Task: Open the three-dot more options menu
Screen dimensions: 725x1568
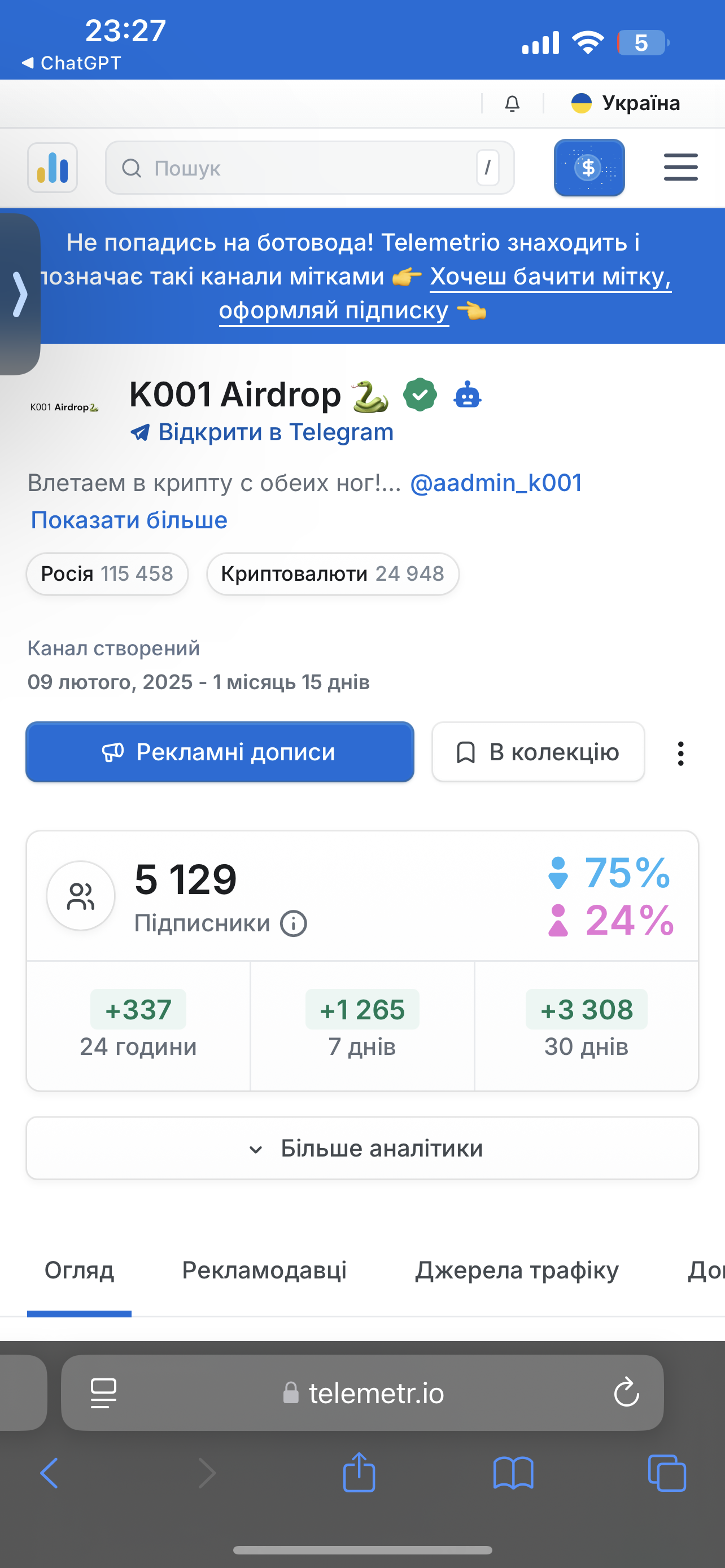Action: [x=680, y=753]
